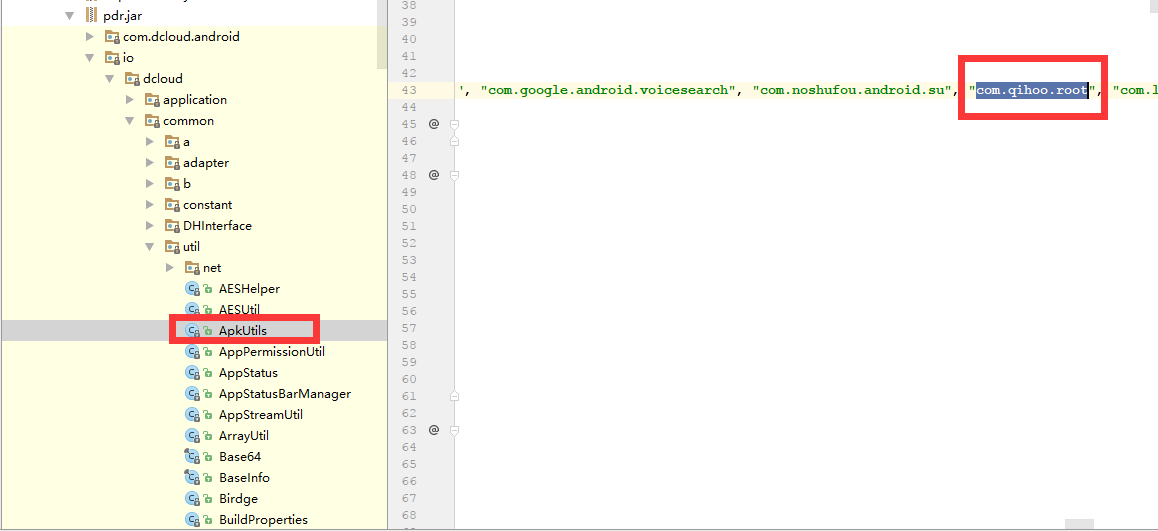The image size is (1158, 531).
Task: Click the util package folder icon
Action: pos(172,247)
